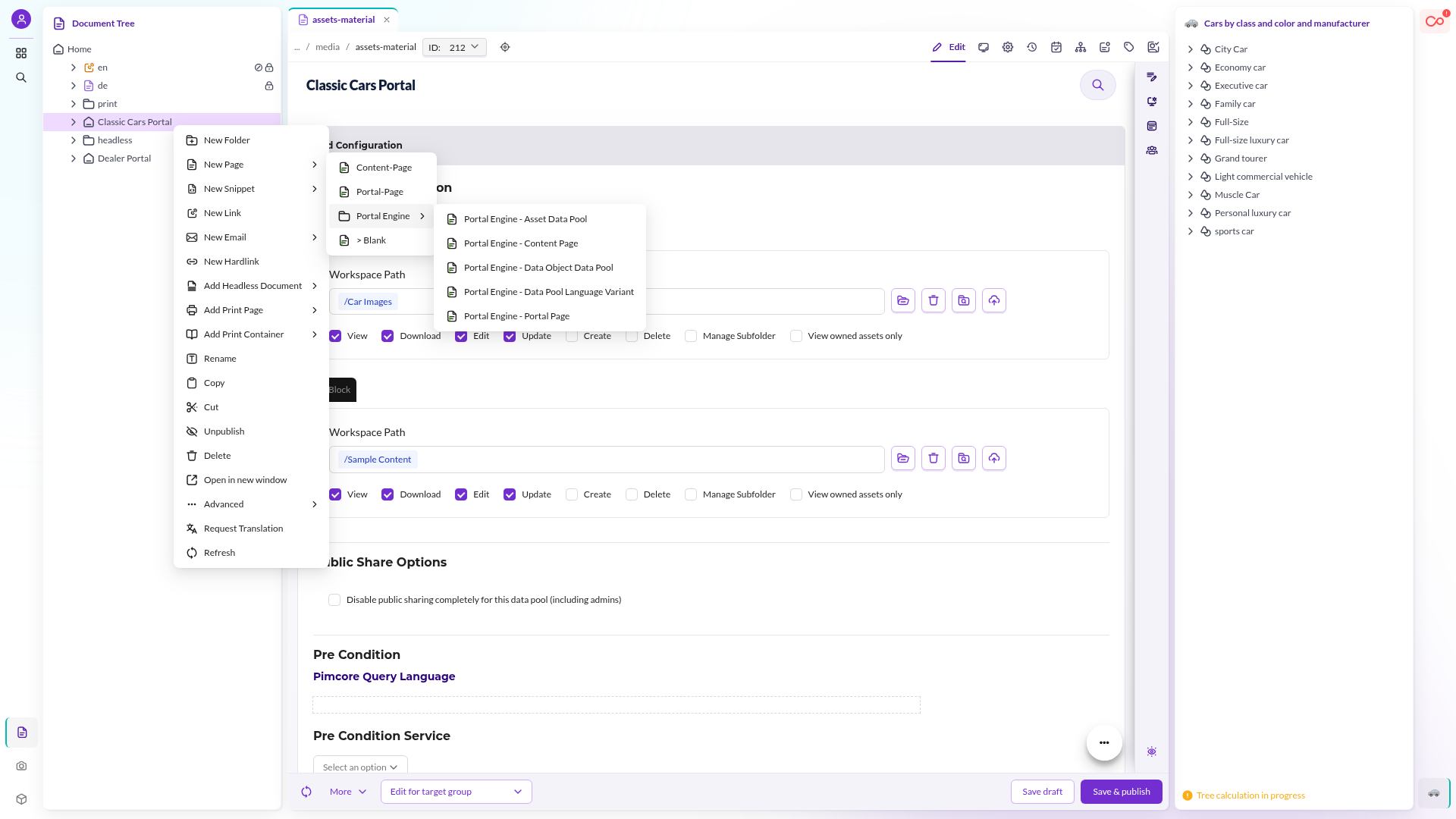Open the Pimcore Query Language link
The height and width of the screenshot is (819, 1456).
coord(384,676)
